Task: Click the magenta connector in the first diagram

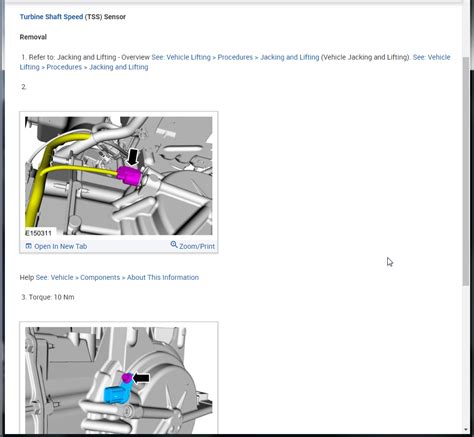Action: click(x=130, y=175)
